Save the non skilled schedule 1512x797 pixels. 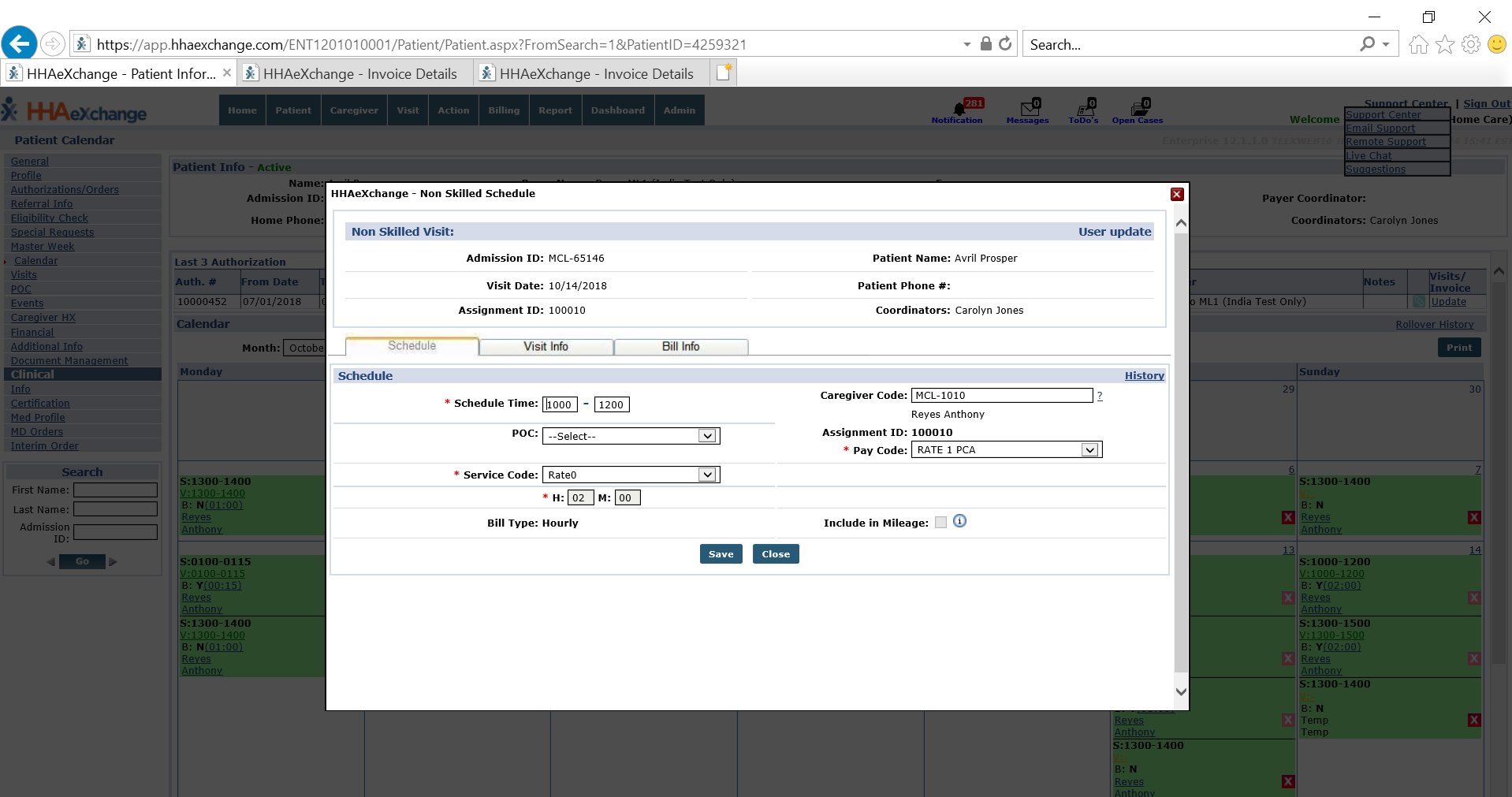pos(720,553)
